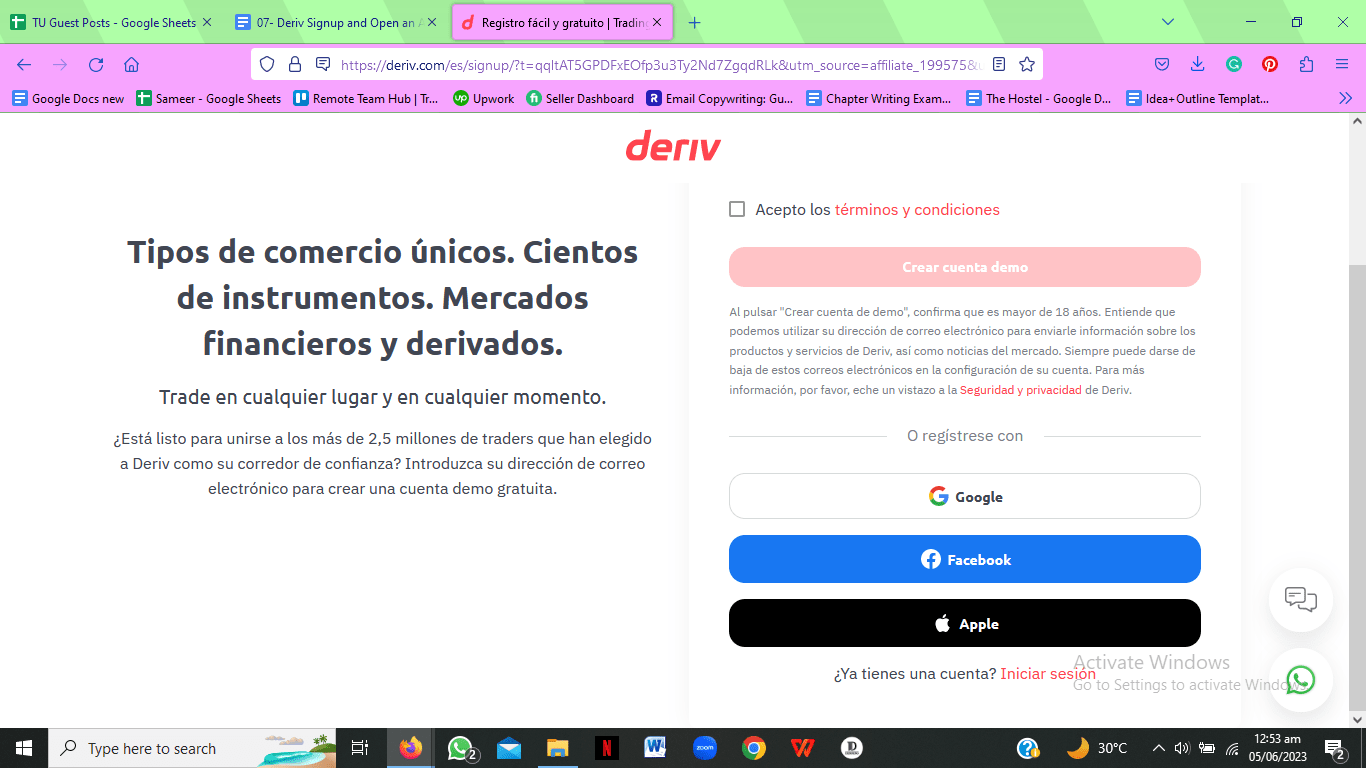Click the Firefox taskbar icon
The height and width of the screenshot is (768, 1366).
[411, 748]
